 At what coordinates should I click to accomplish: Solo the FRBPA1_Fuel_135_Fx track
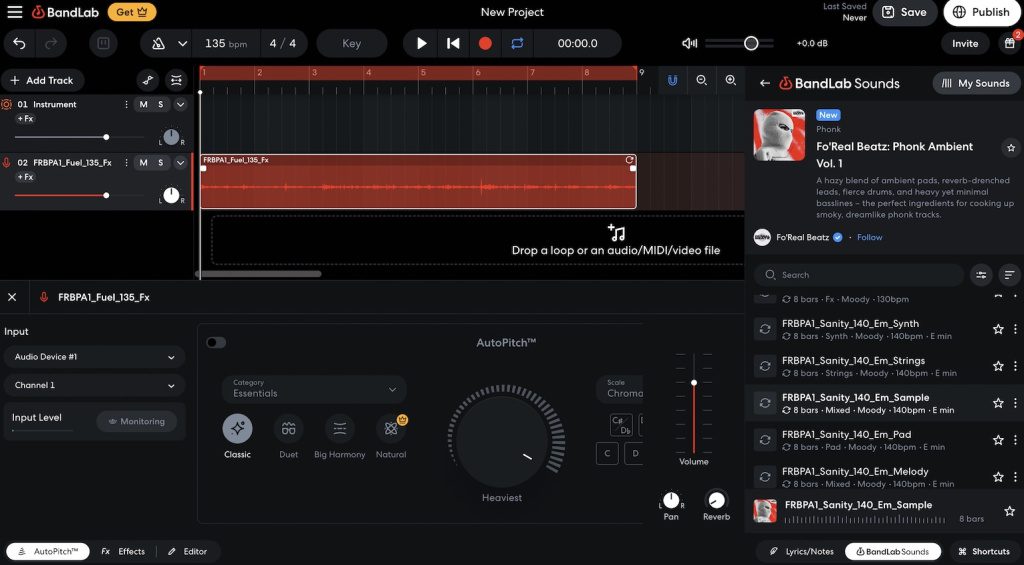(x=160, y=162)
